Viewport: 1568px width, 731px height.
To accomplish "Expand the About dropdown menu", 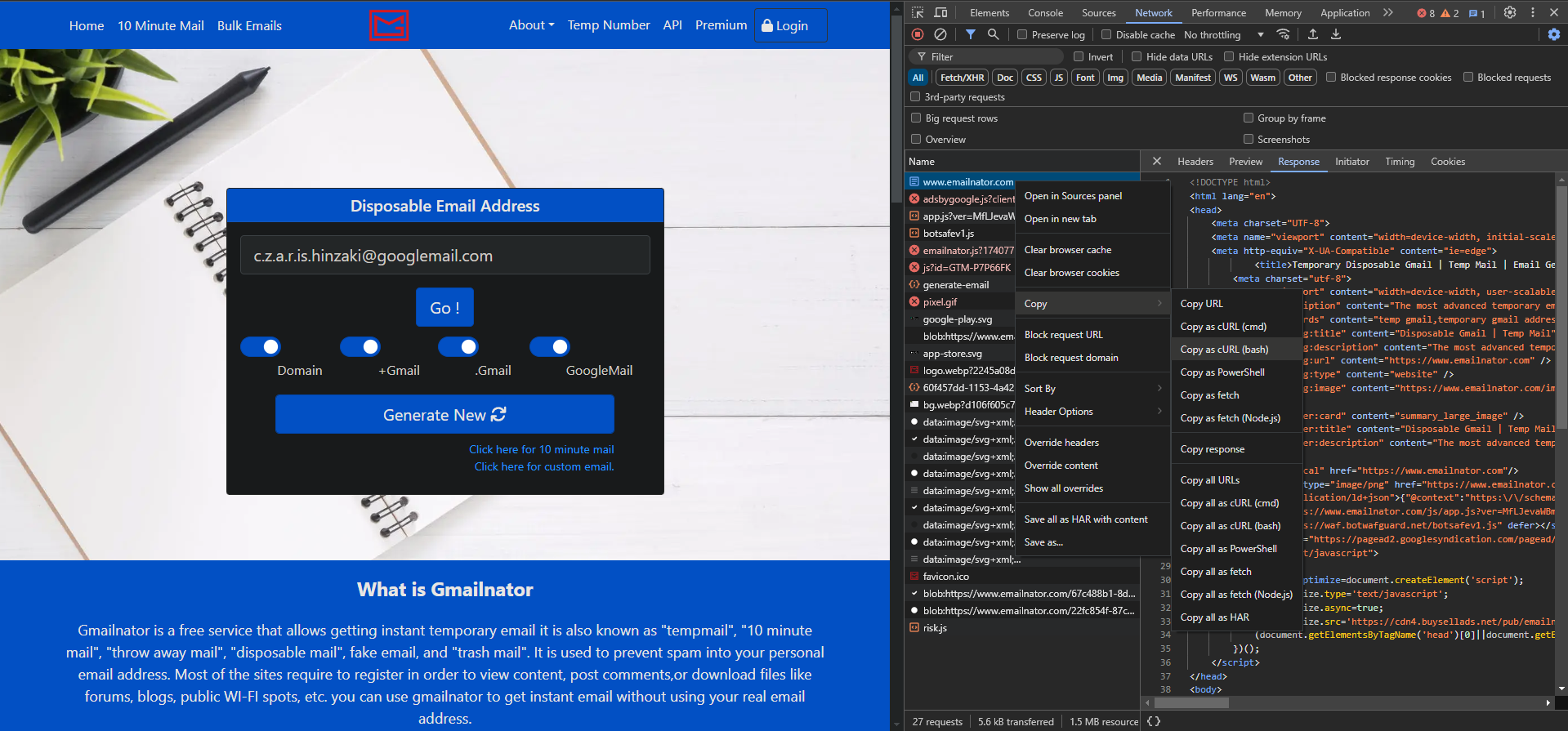I will 531,25.
